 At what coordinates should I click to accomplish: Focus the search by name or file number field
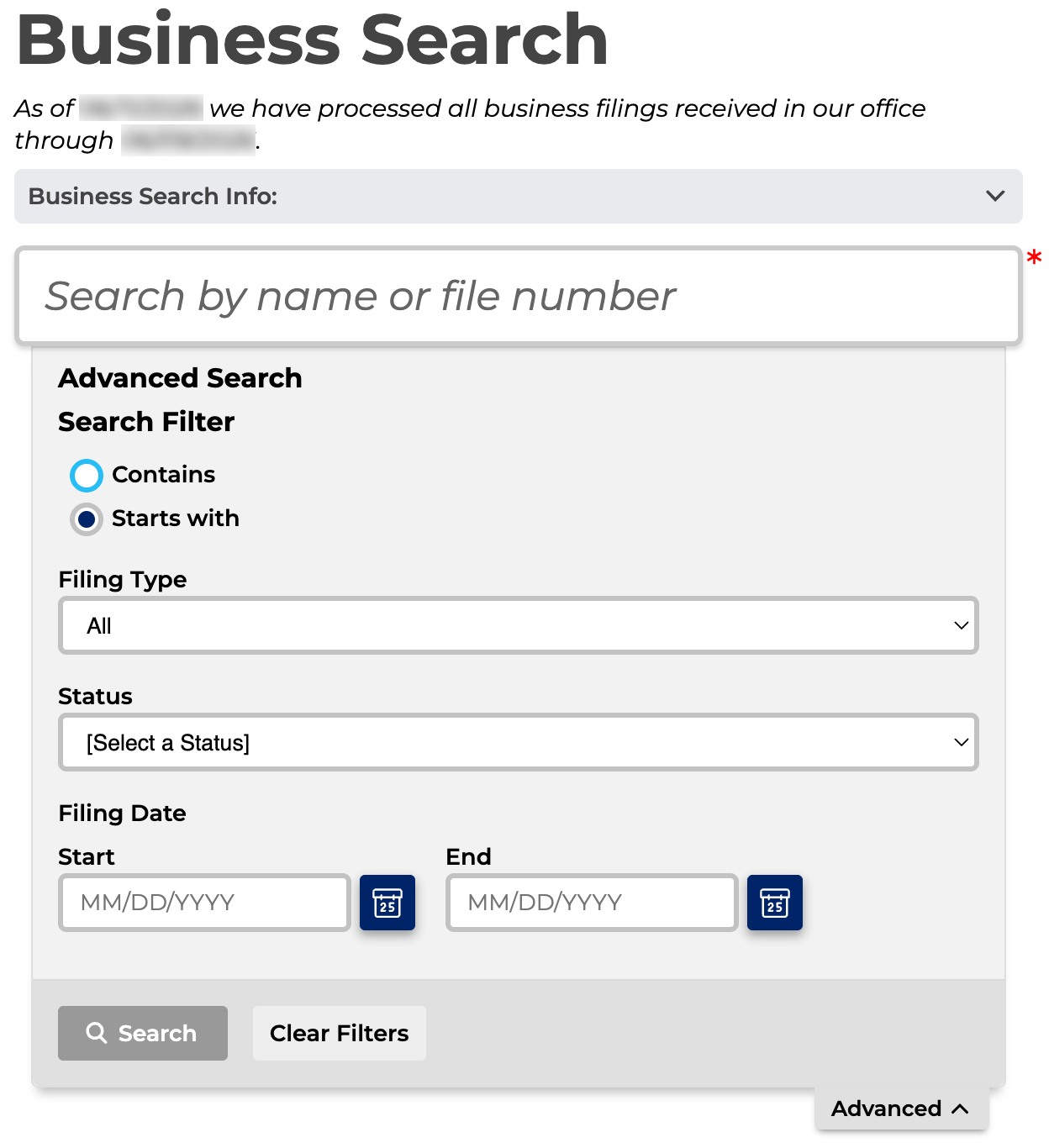(x=519, y=296)
